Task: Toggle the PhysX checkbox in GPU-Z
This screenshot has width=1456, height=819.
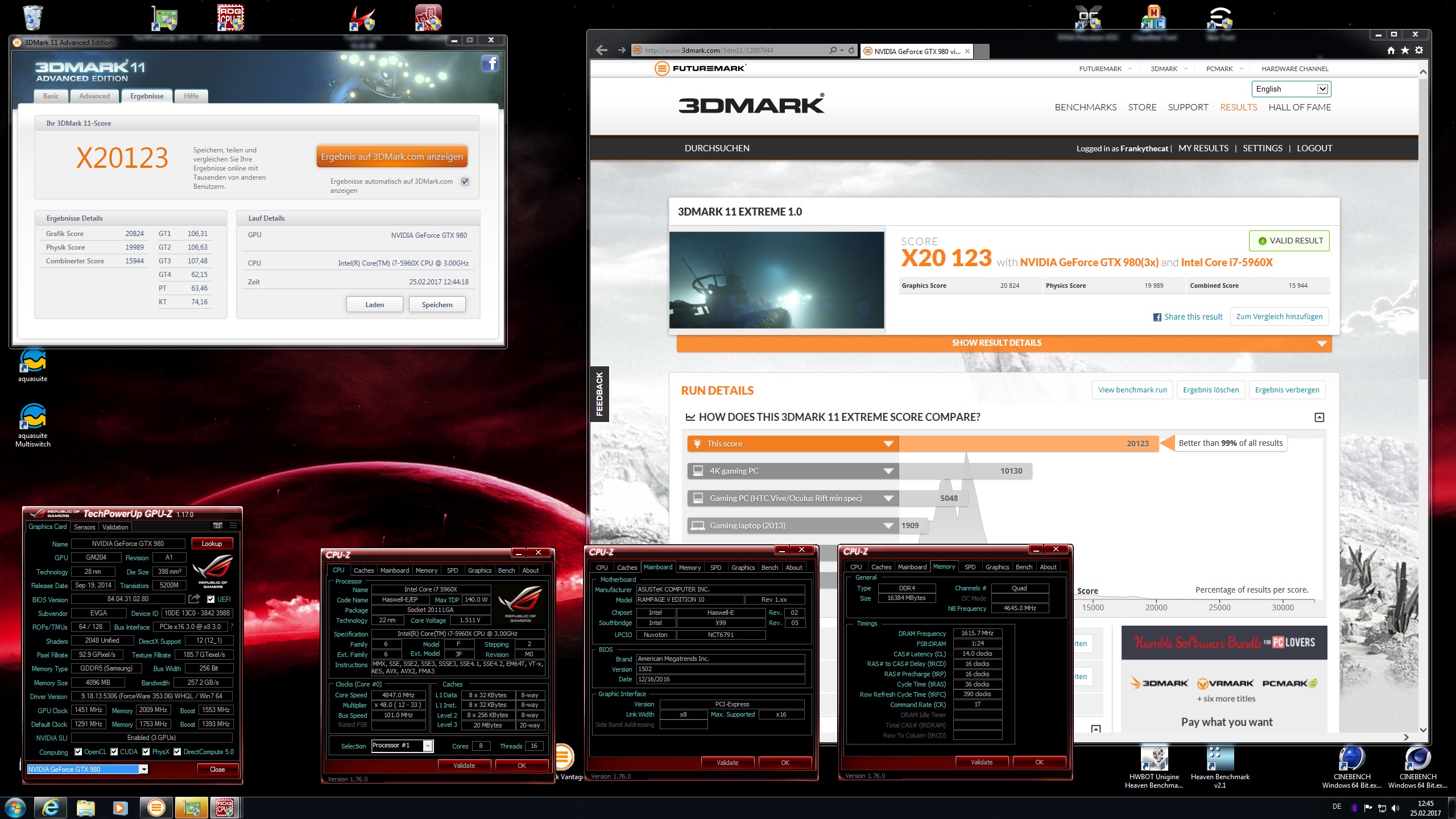Action: click(146, 752)
